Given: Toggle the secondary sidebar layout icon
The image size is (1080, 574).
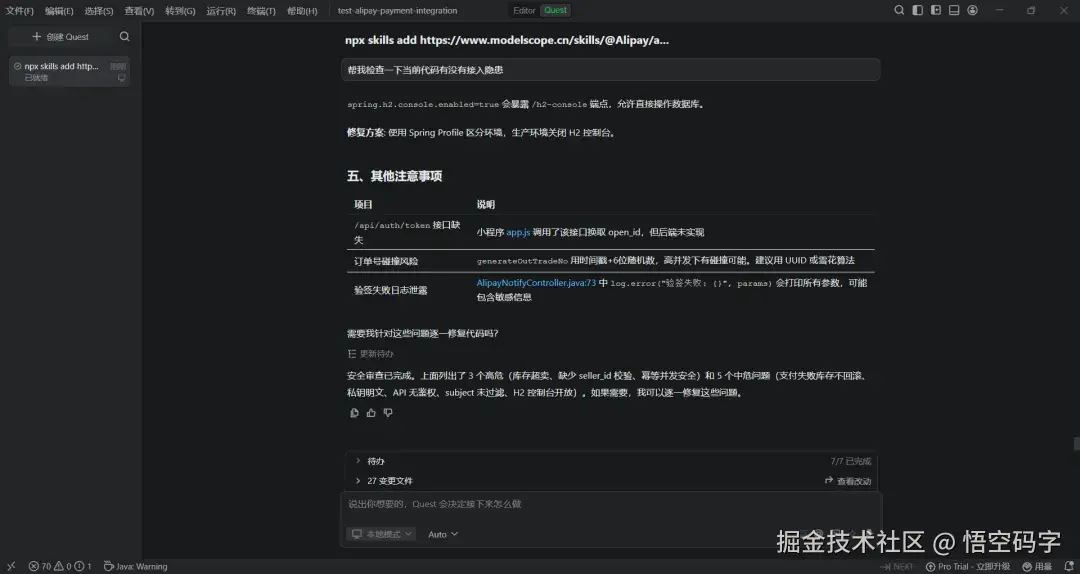Looking at the screenshot, I should (x=935, y=10).
